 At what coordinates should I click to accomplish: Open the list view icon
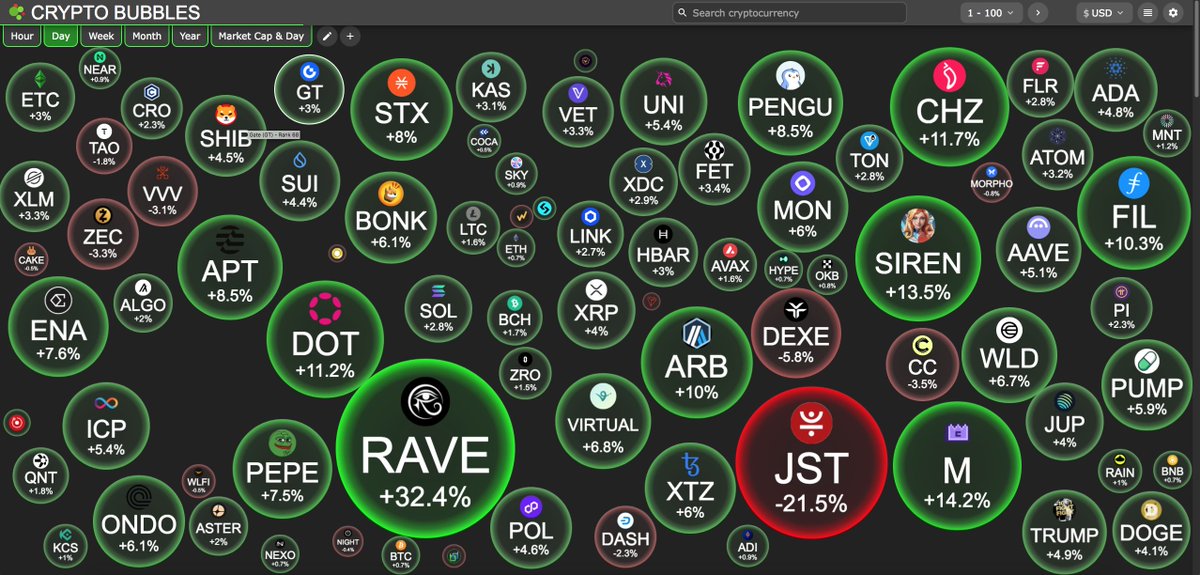click(1147, 13)
